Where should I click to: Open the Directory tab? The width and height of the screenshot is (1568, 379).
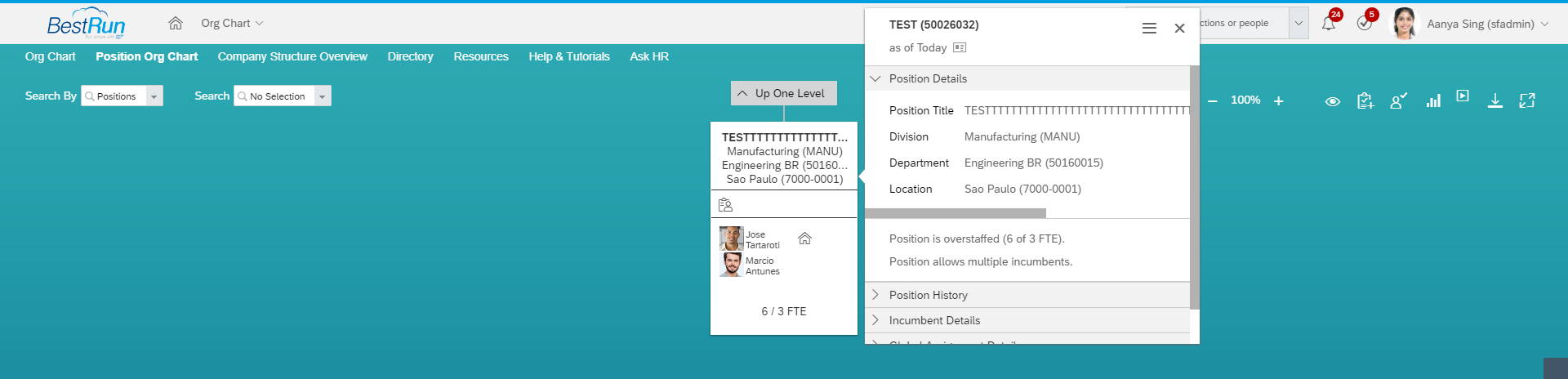coord(410,56)
